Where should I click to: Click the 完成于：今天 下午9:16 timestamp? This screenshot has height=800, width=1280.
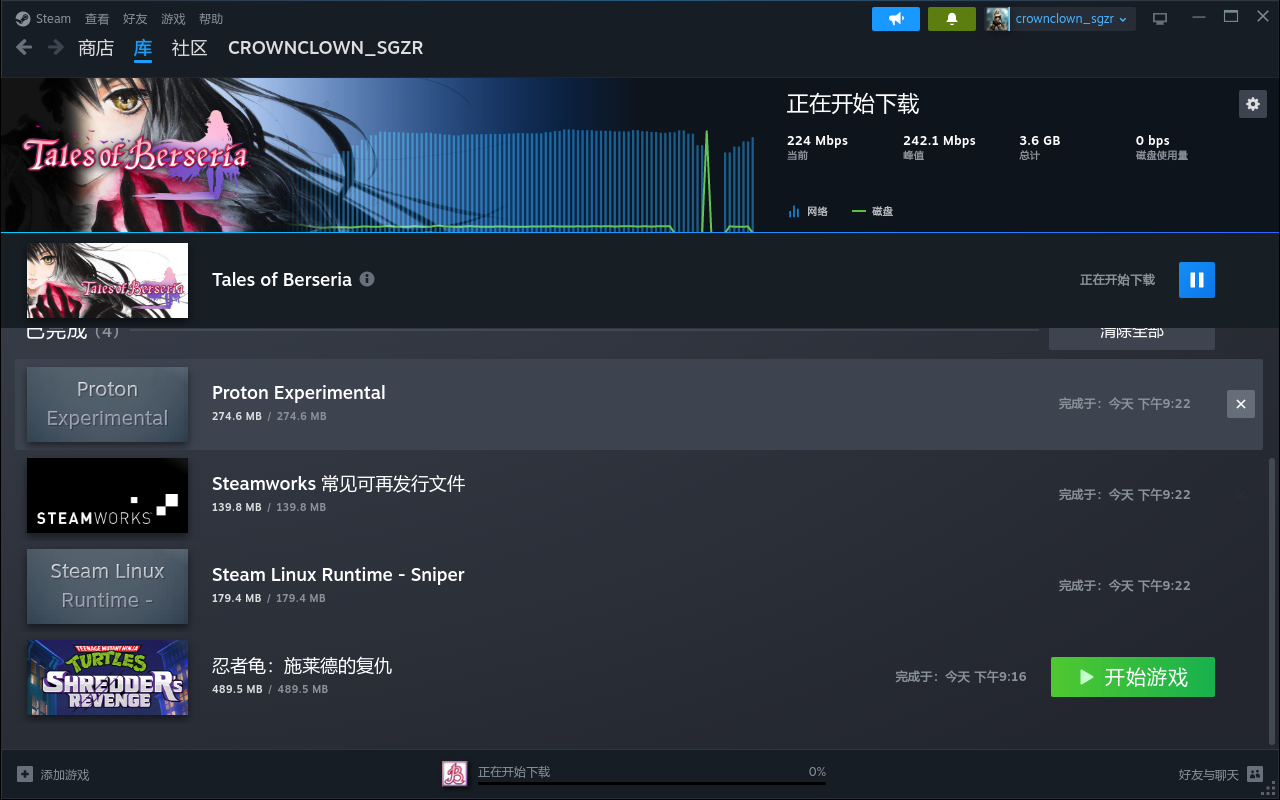tap(961, 677)
